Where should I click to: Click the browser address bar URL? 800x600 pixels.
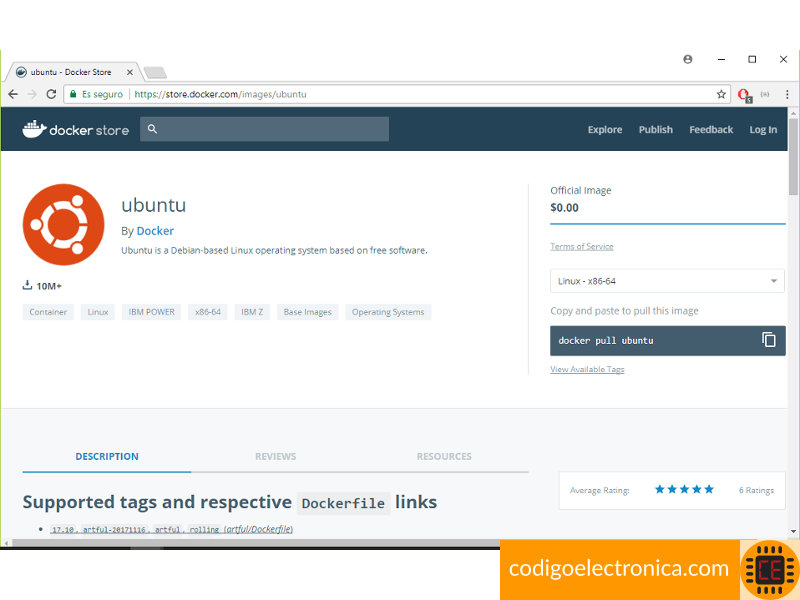click(x=220, y=94)
